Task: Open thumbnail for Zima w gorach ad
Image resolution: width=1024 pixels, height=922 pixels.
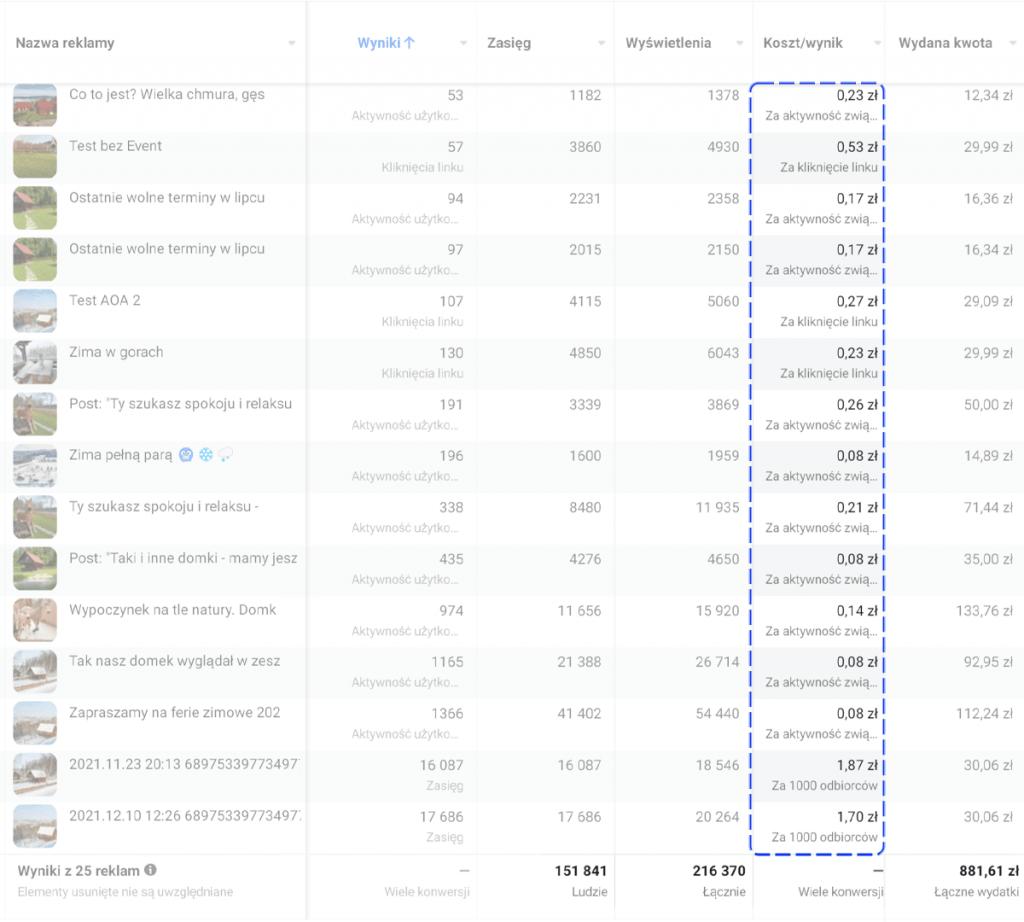Action: [x=34, y=363]
